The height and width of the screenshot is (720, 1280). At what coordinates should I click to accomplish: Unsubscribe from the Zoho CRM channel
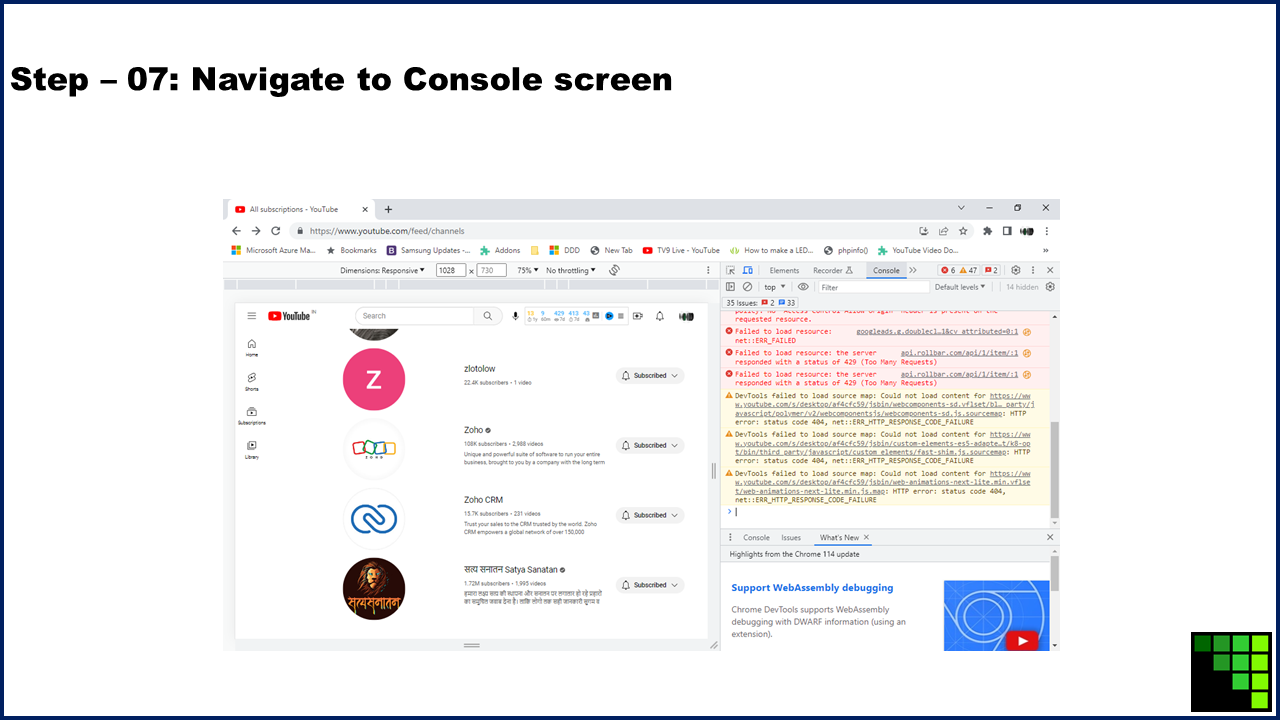tap(649, 515)
